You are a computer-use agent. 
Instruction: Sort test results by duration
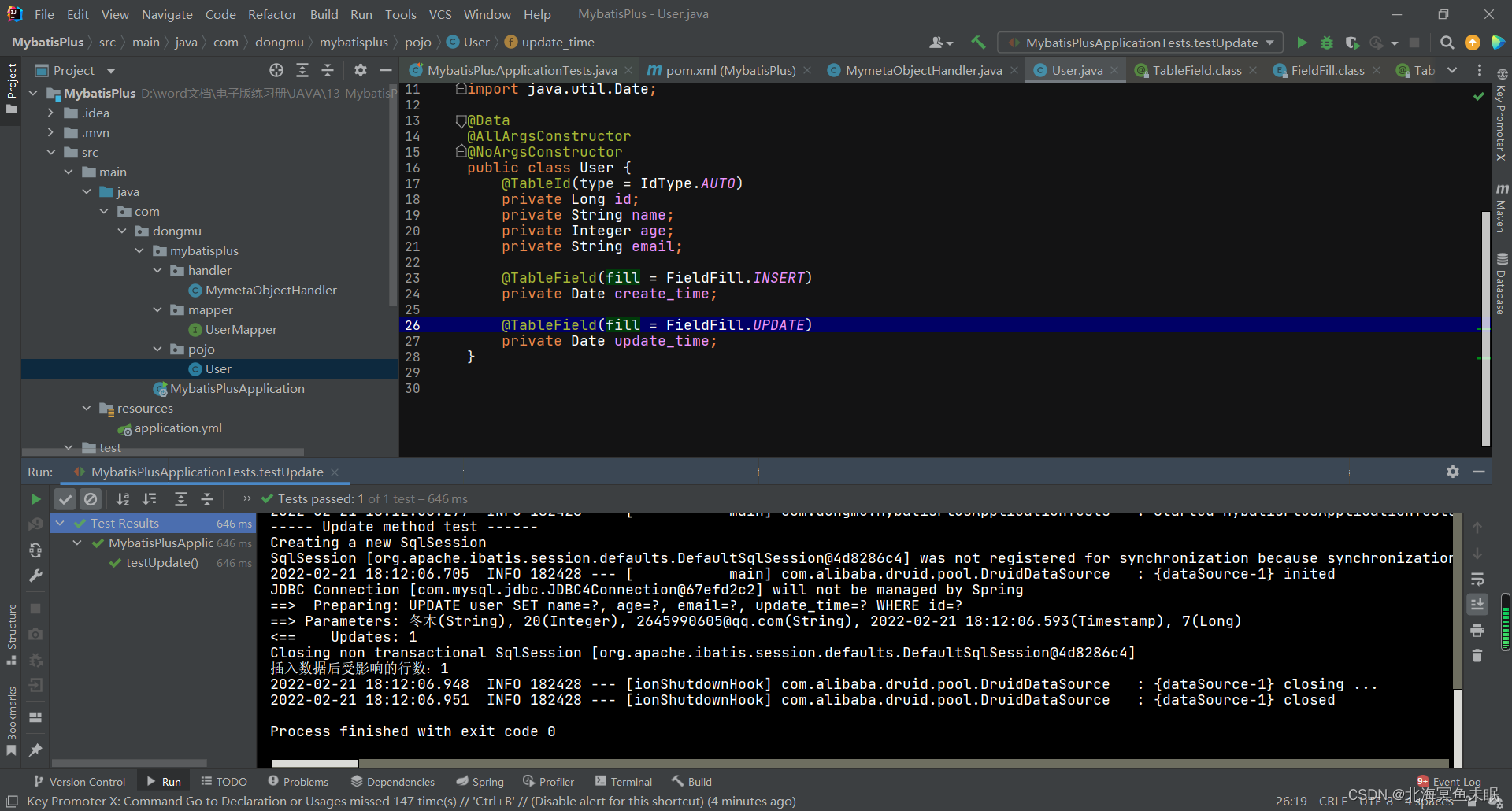(149, 499)
